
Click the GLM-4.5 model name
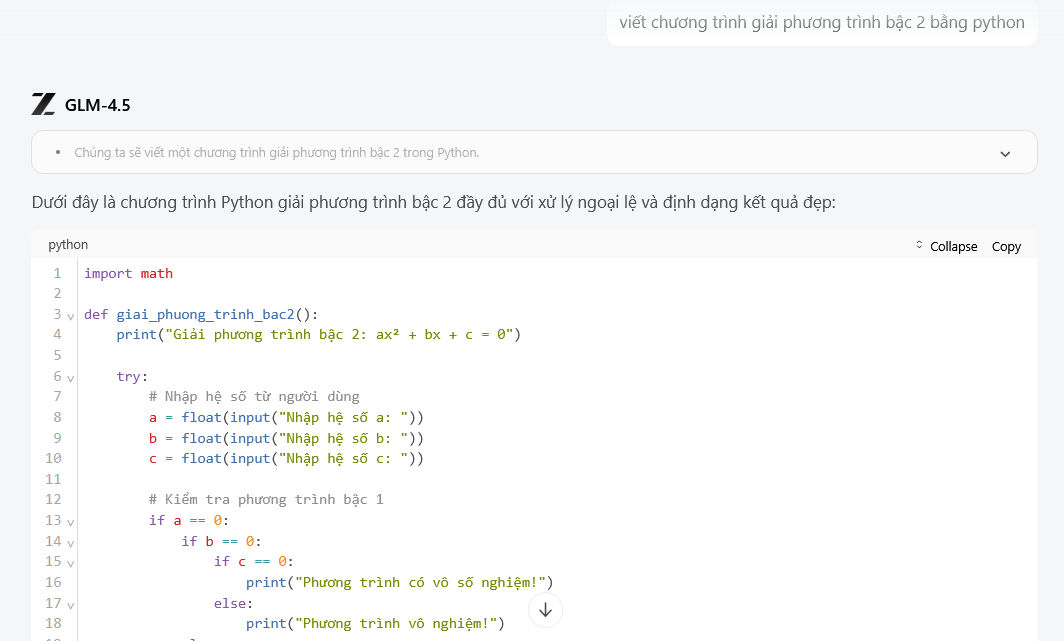[x=97, y=105]
